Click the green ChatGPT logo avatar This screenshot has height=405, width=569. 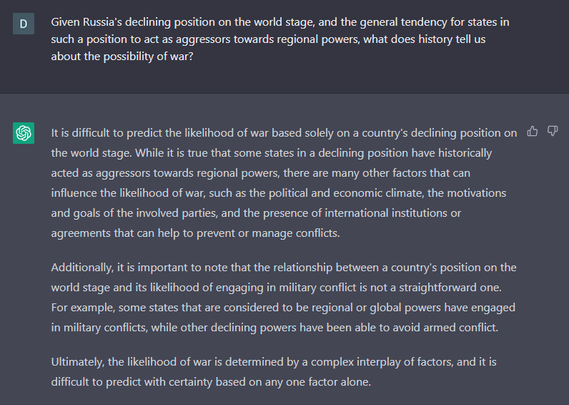24,133
